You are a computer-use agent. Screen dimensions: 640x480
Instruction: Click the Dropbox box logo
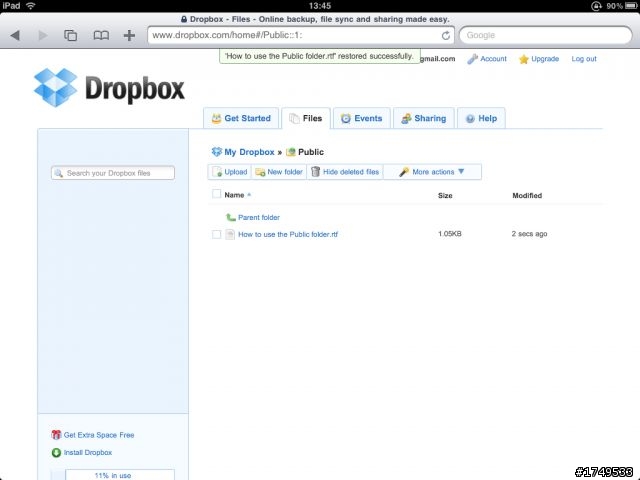click(x=56, y=87)
